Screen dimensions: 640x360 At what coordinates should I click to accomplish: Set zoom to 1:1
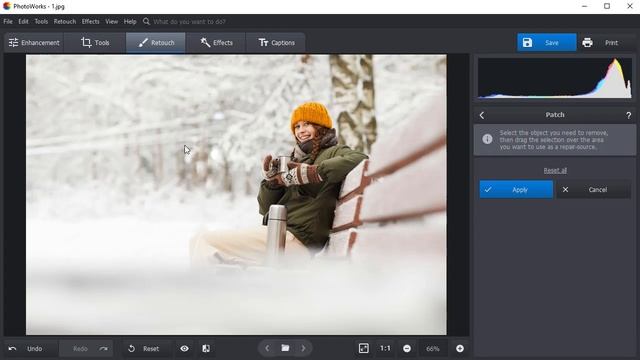click(385, 348)
